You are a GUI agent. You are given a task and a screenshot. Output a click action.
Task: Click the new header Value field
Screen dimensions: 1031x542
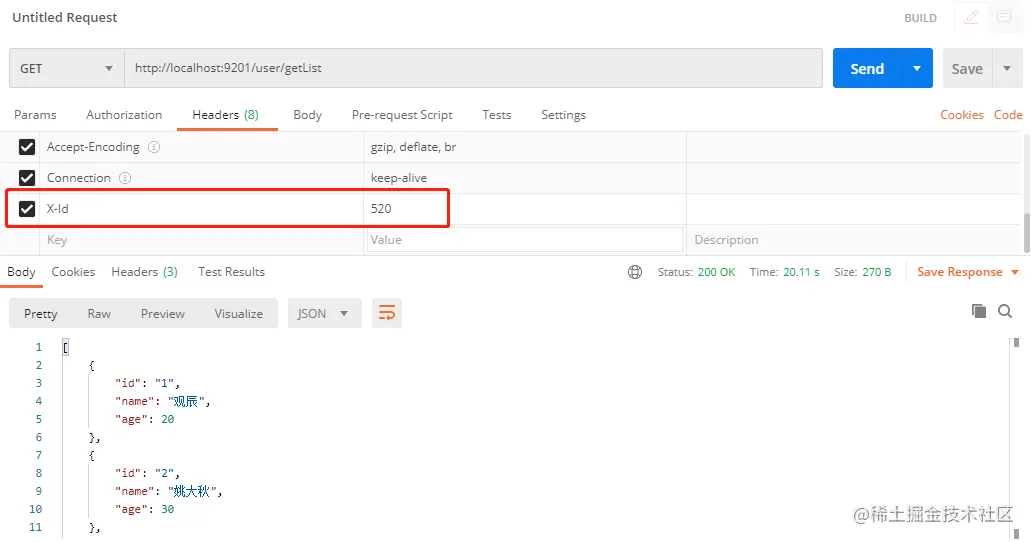click(525, 240)
